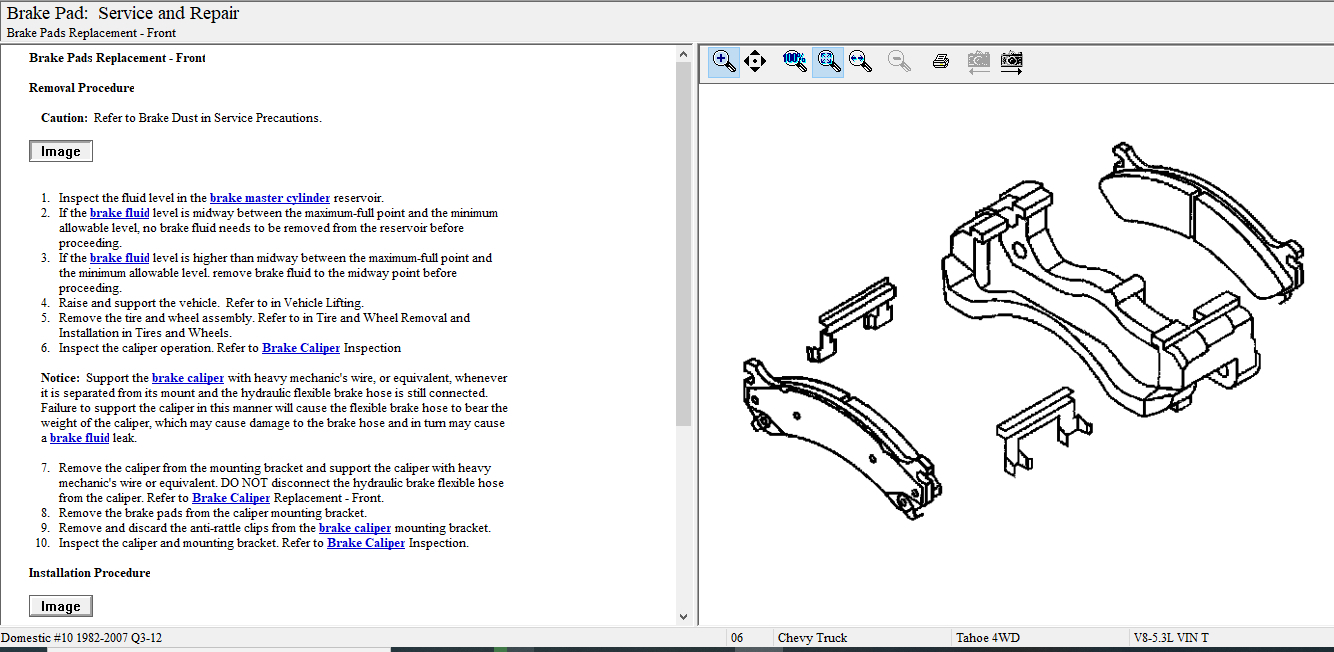
Task: Open brake caliper link in the Notice
Action: point(188,378)
